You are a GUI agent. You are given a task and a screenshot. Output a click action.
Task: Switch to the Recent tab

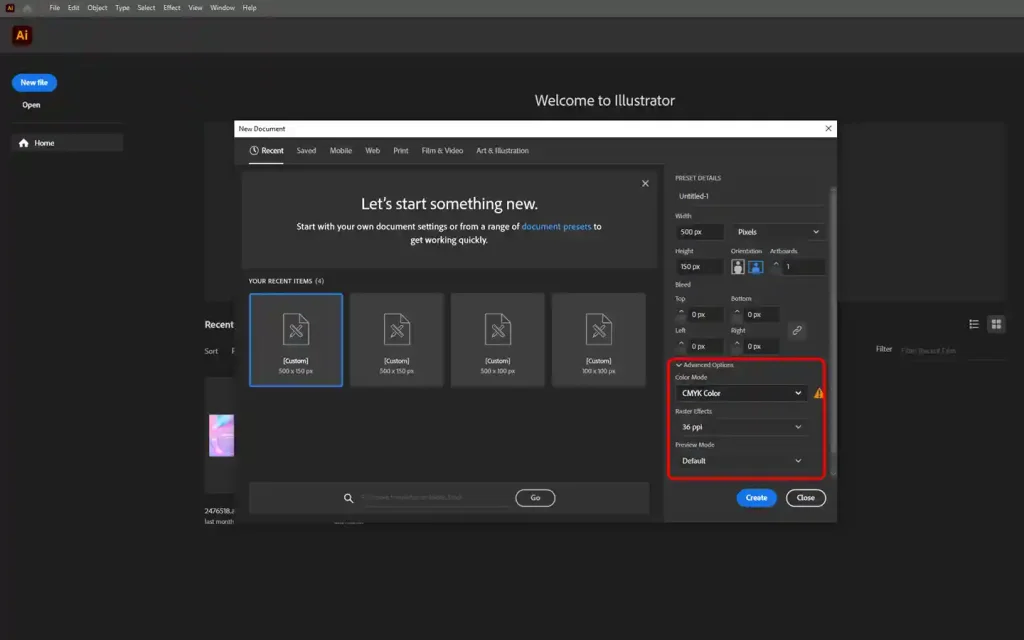(266, 151)
